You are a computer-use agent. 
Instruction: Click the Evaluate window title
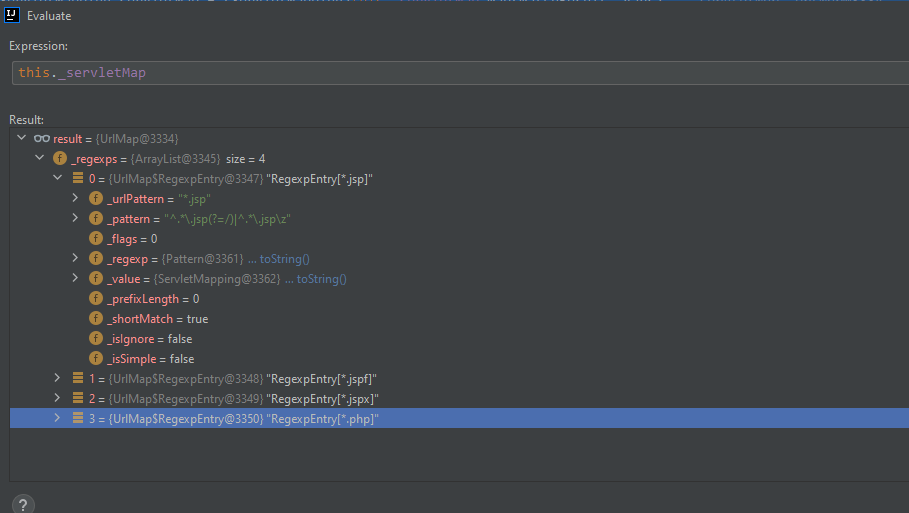pyautogui.click(x=49, y=16)
